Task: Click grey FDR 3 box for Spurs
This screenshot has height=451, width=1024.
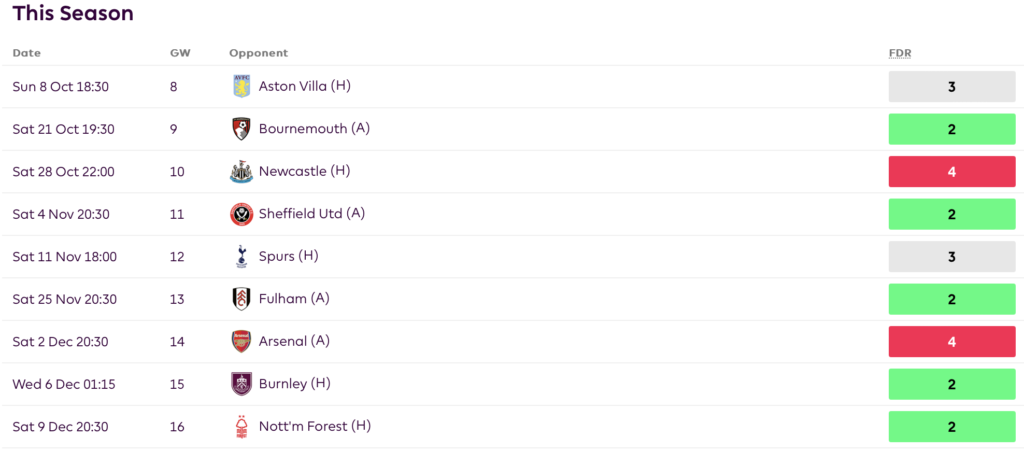Action: point(952,257)
